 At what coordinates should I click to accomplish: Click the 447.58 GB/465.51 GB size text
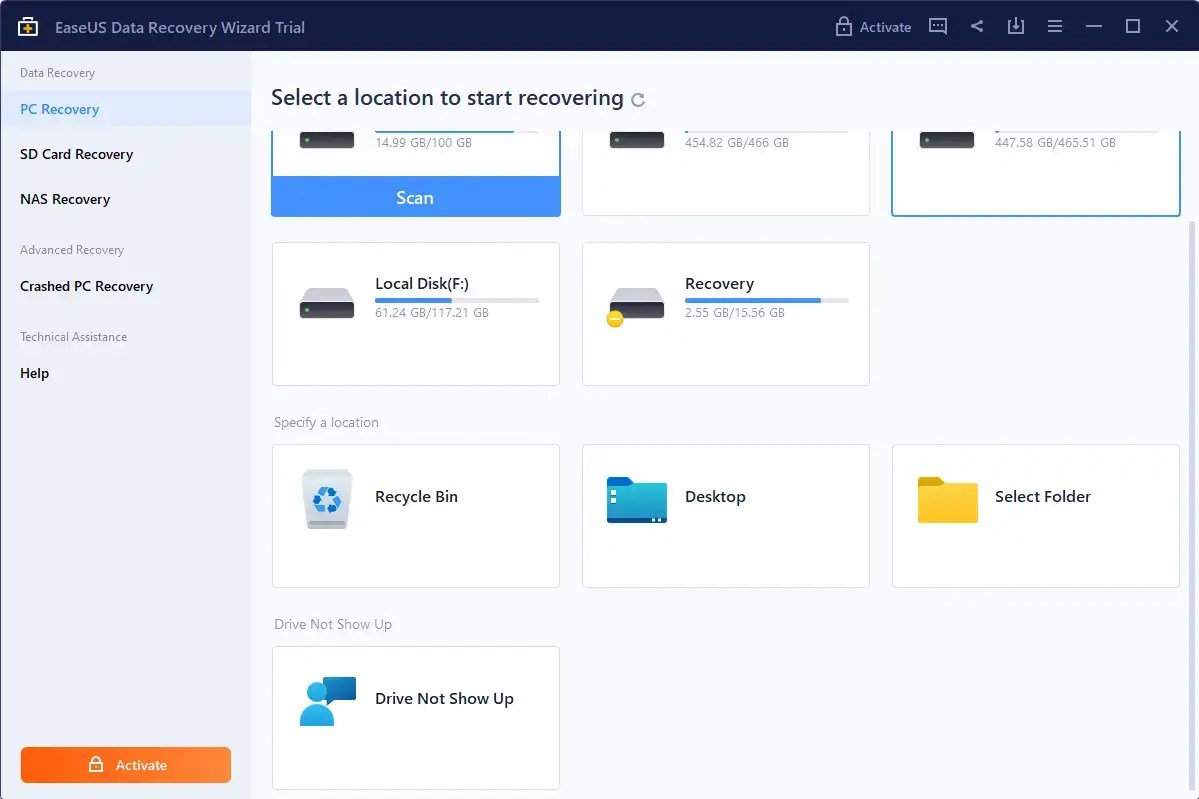point(1054,142)
